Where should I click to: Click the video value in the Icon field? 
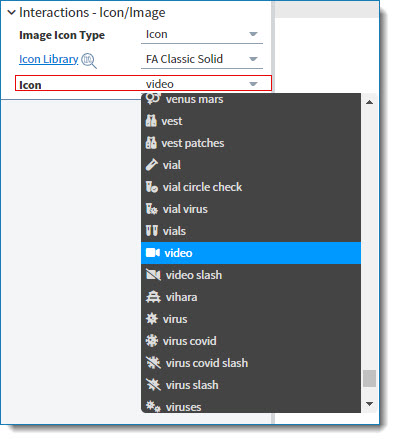pyautogui.click(x=160, y=84)
